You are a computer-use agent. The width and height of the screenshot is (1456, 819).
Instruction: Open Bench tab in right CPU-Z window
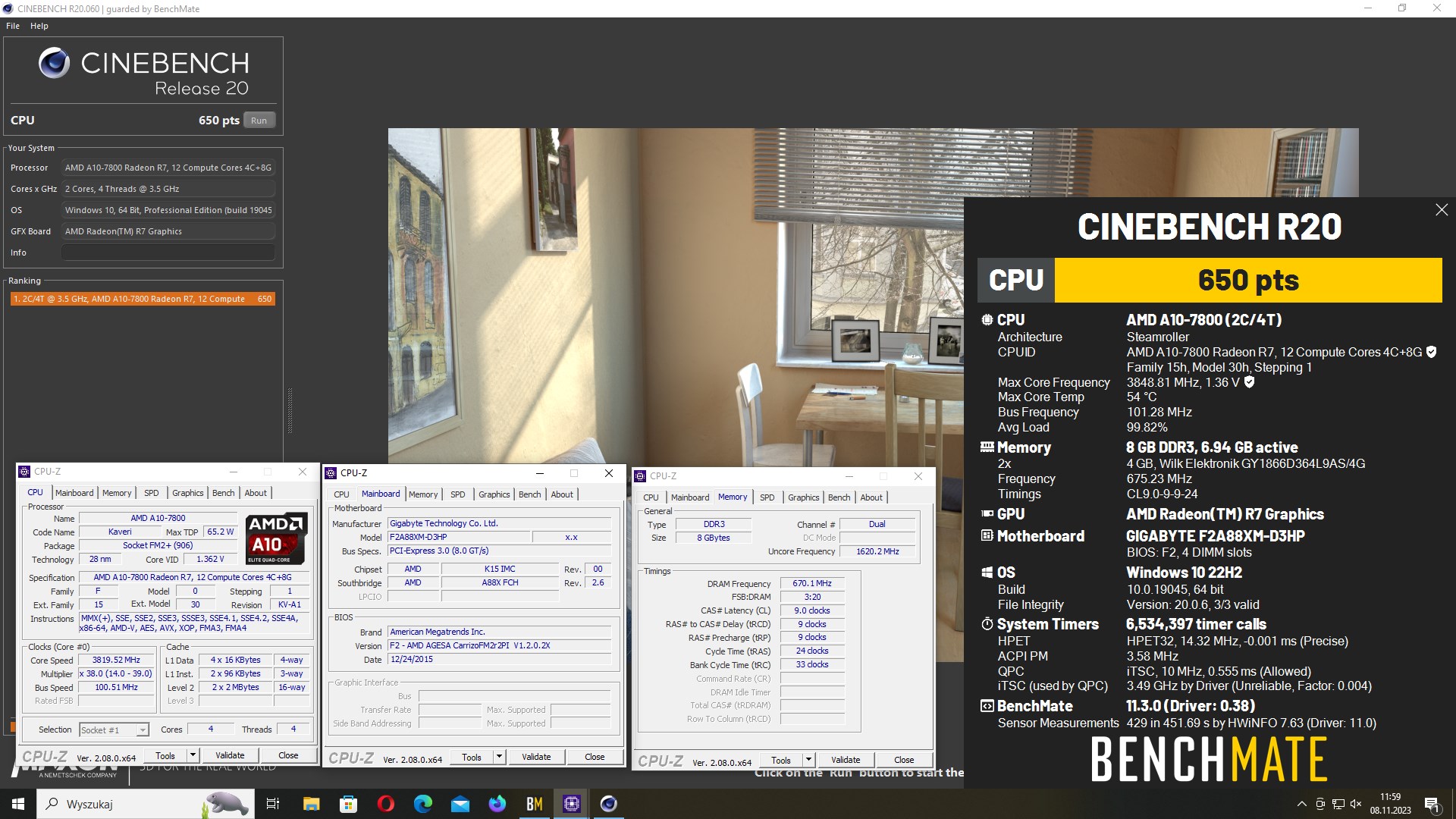[839, 497]
